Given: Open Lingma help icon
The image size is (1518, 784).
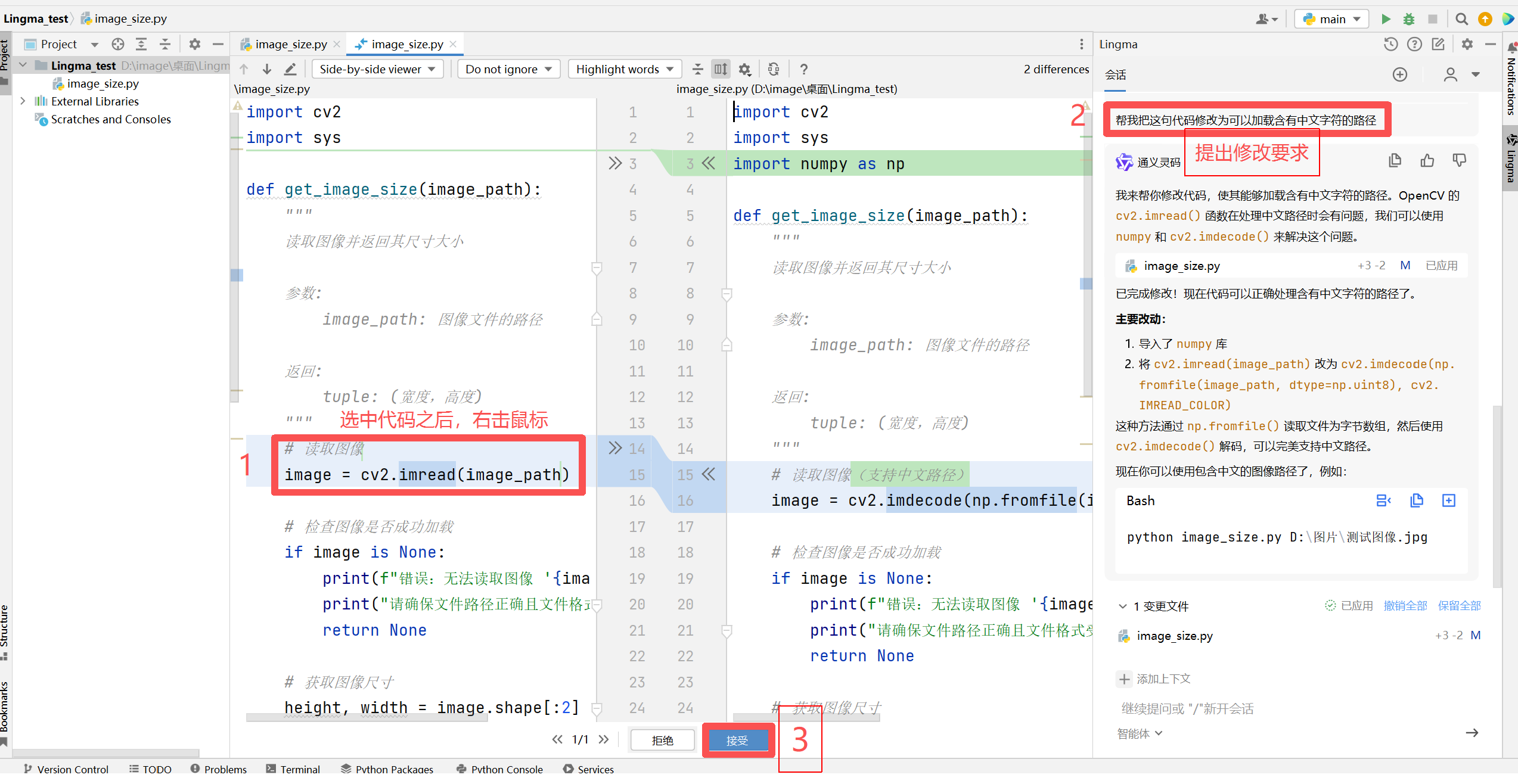Looking at the screenshot, I should tap(1414, 44).
